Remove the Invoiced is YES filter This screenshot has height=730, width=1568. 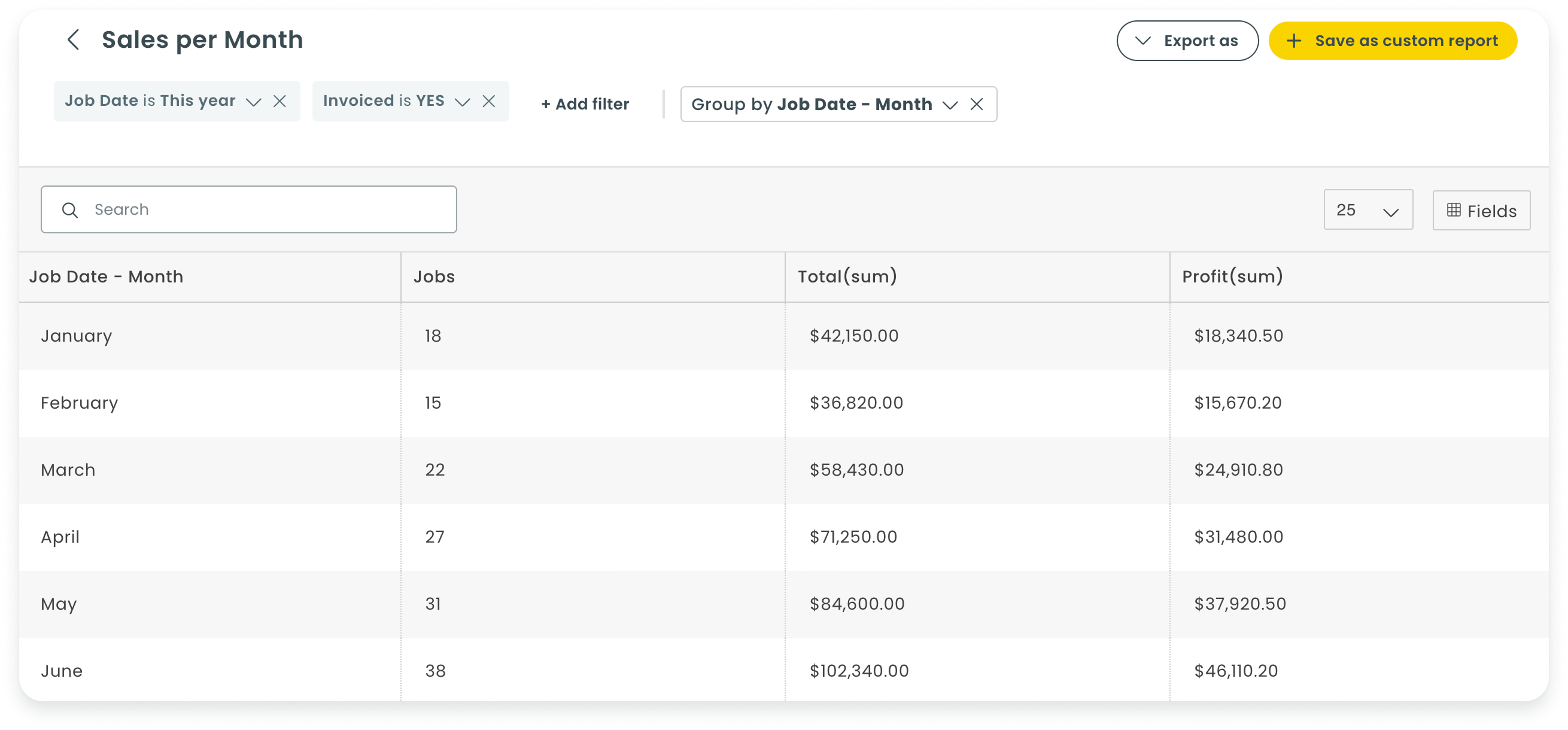pos(489,101)
